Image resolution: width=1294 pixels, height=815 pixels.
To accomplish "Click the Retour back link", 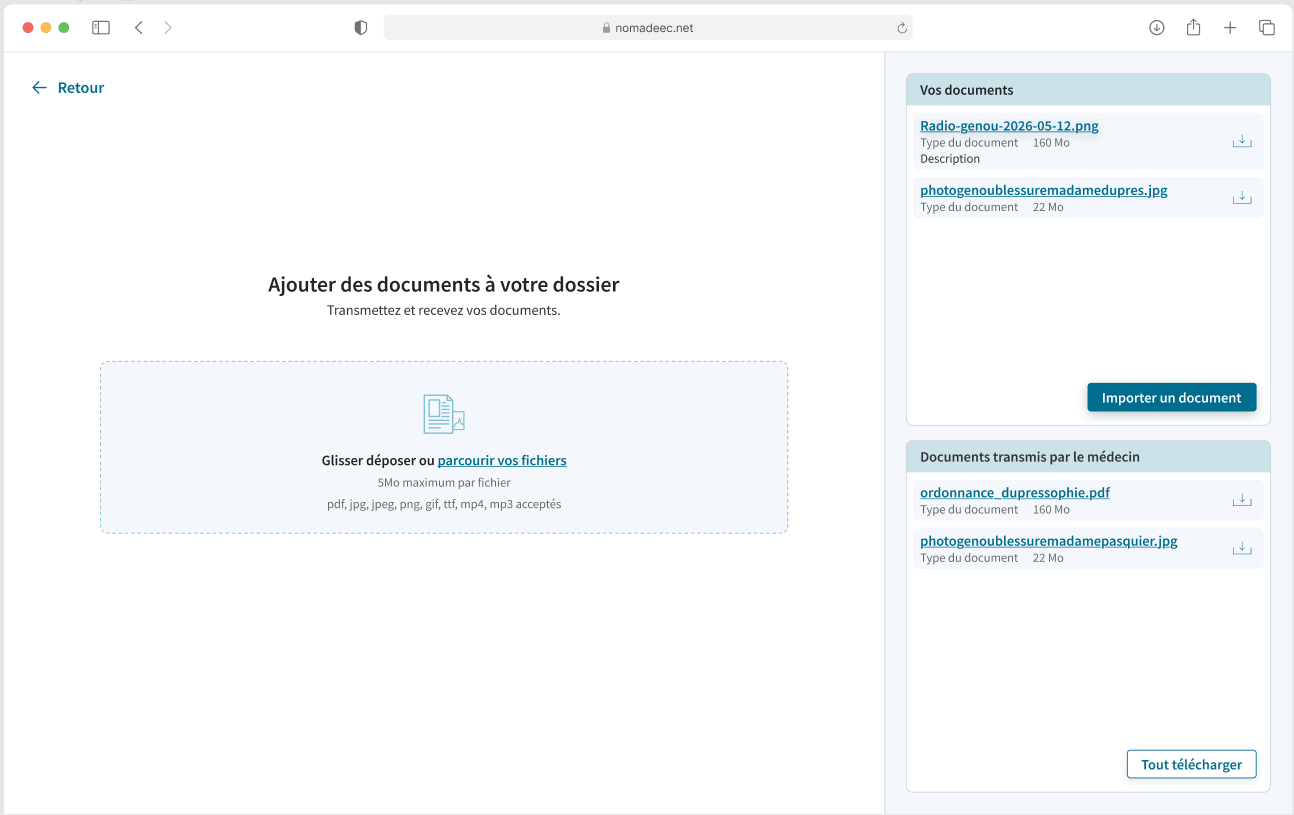I will [68, 88].
